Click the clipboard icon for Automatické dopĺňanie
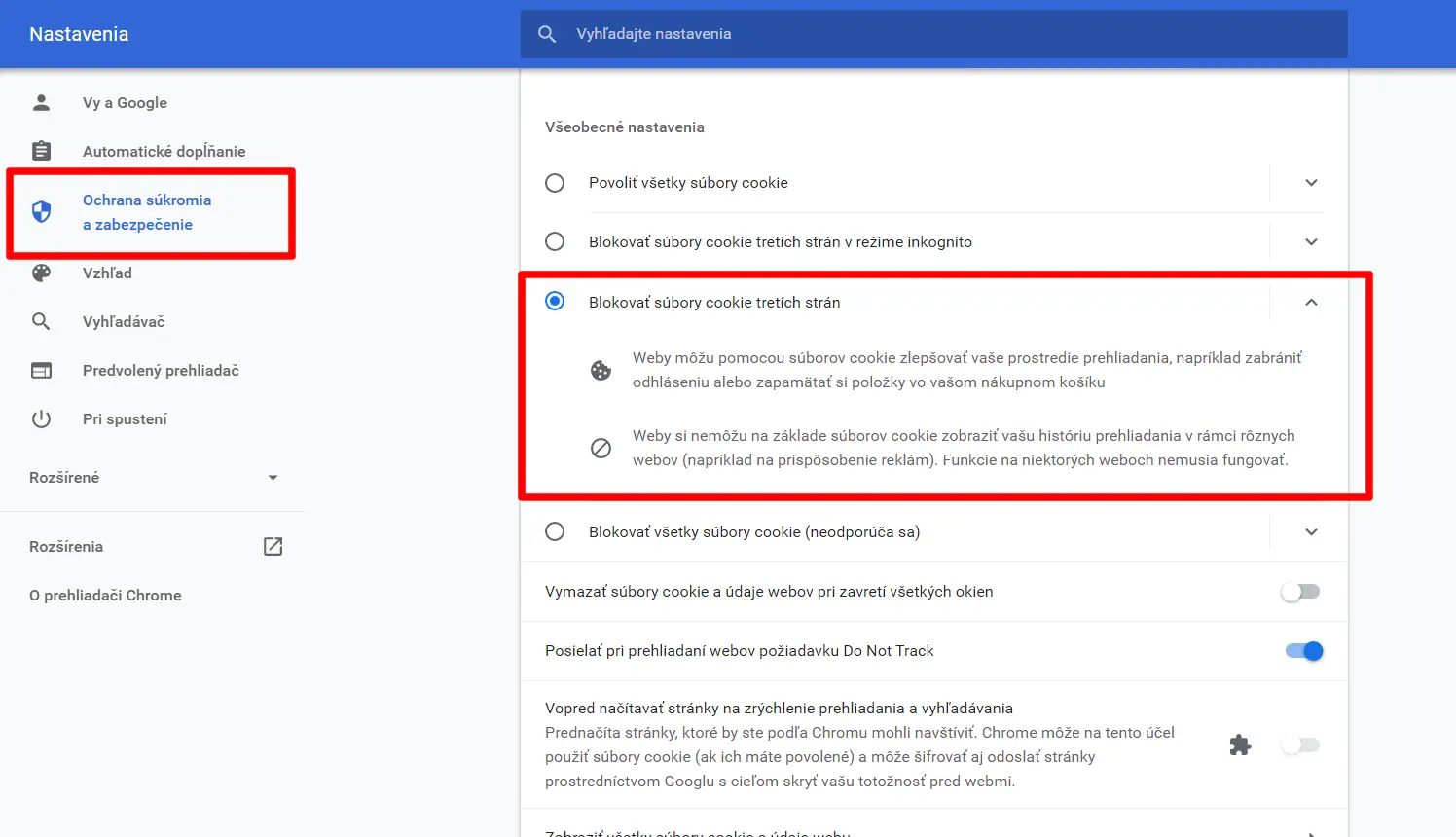Screen dimensions: 1456x837 41,151
